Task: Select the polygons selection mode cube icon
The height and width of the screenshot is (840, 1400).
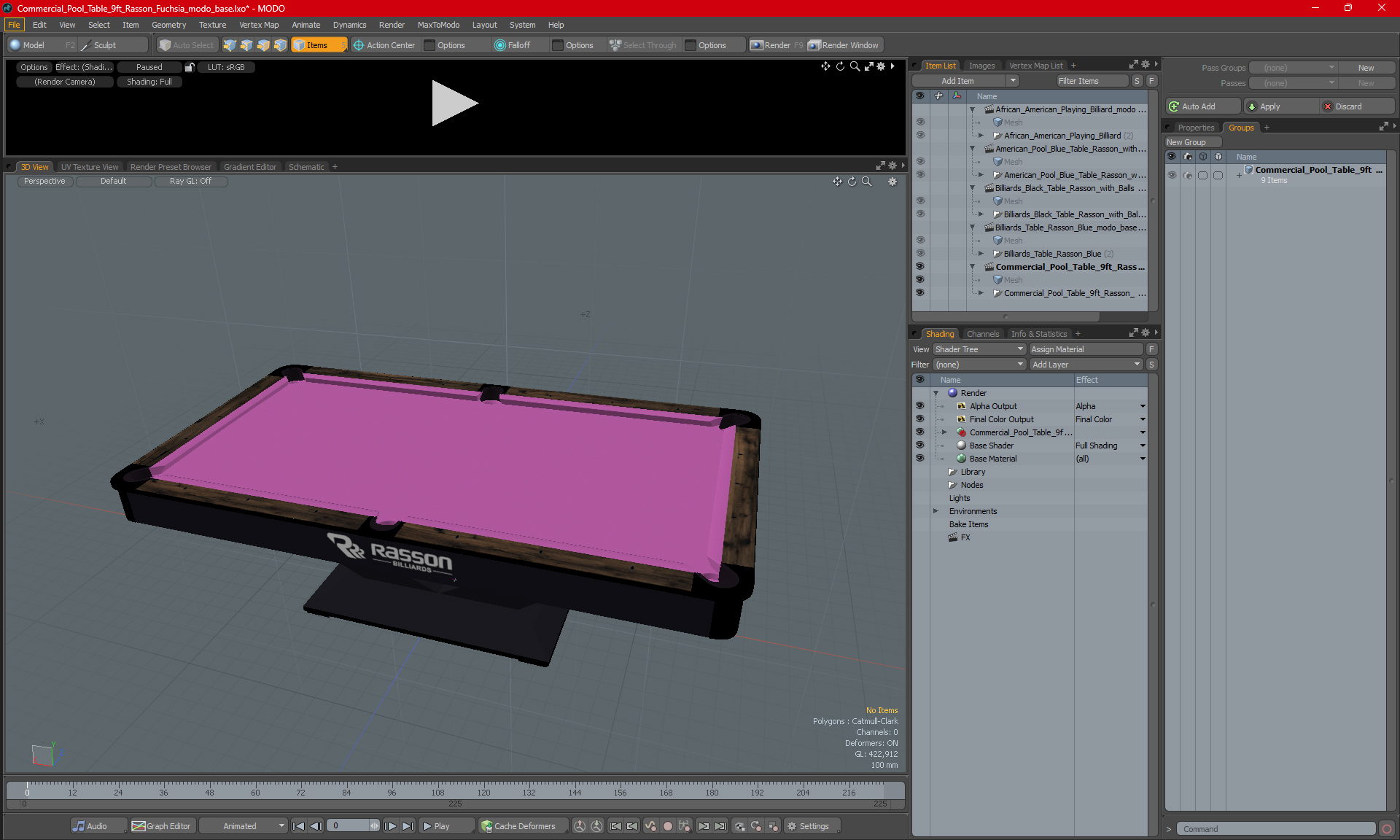Action: (x=263, y=45)
